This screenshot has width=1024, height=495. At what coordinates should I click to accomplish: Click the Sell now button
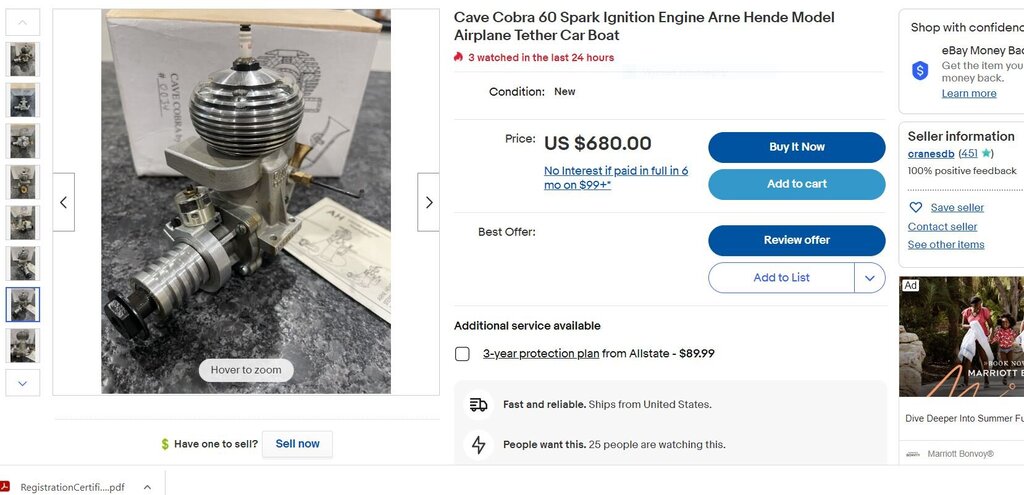(297, 444)
